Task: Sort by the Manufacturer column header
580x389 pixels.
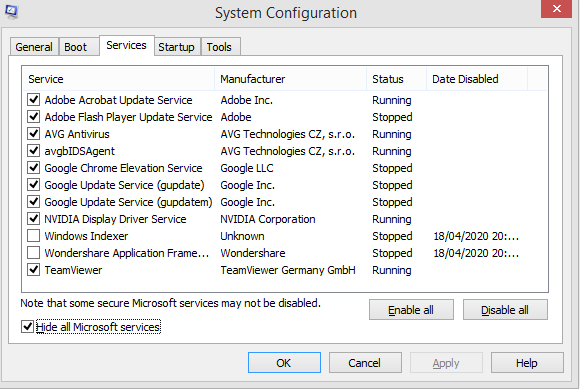Action: pyautogui.click(x=290, y=79)
